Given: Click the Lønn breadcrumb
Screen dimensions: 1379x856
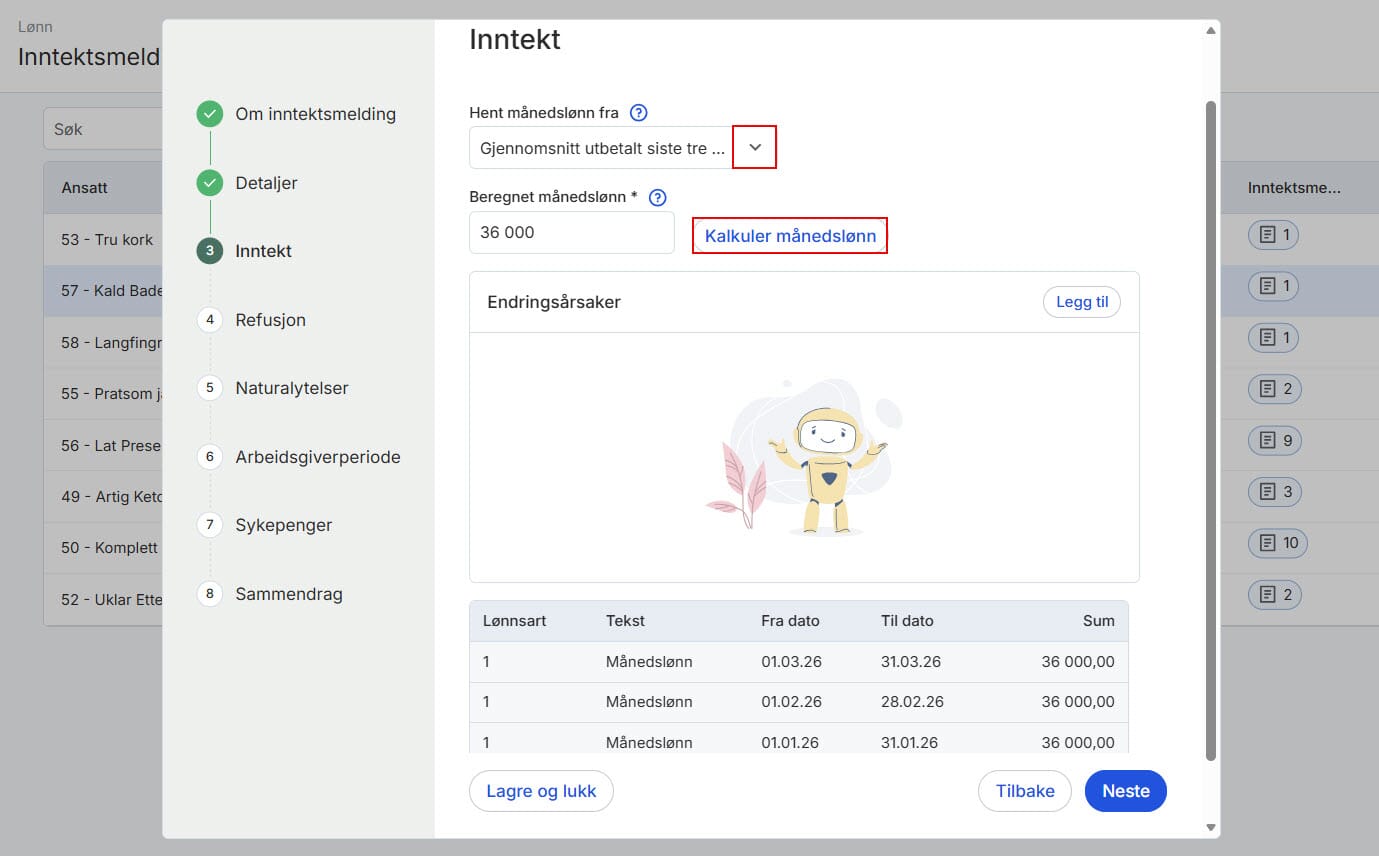Looking at the screenshot, I should 35,27.
